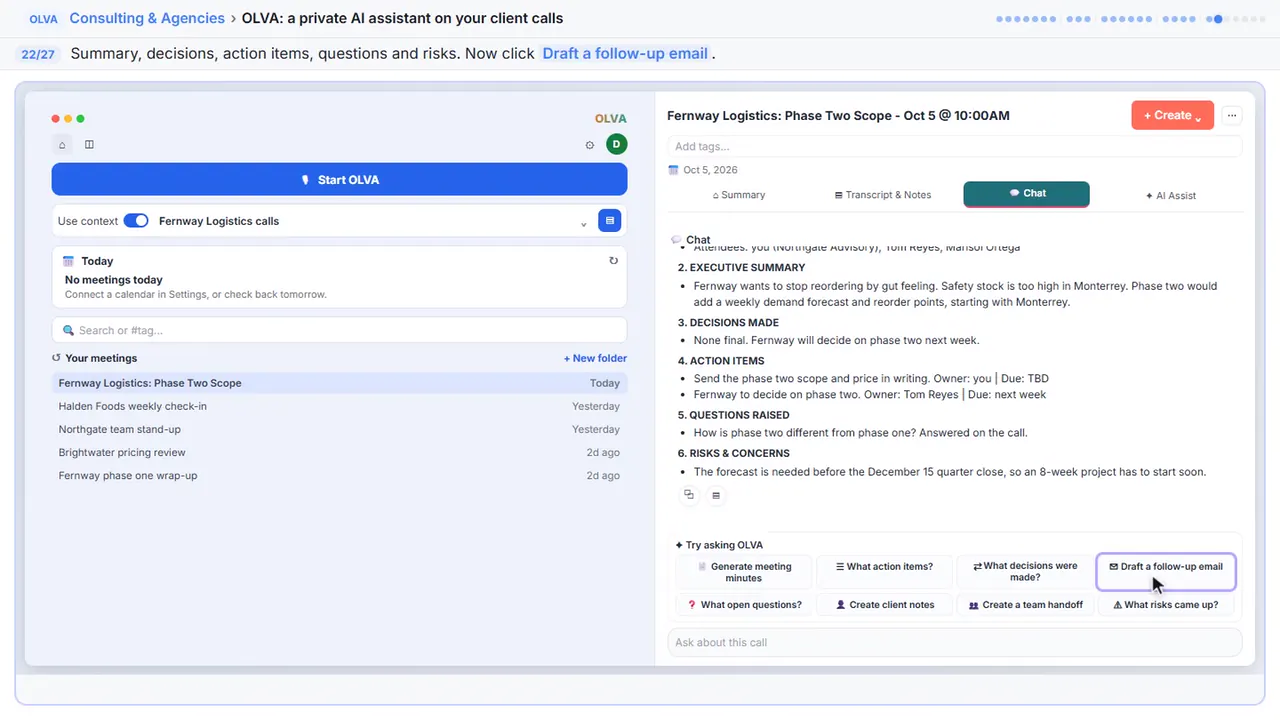
Task: Open the three-dot more options menu
Action: click(x=1232, y=115)
